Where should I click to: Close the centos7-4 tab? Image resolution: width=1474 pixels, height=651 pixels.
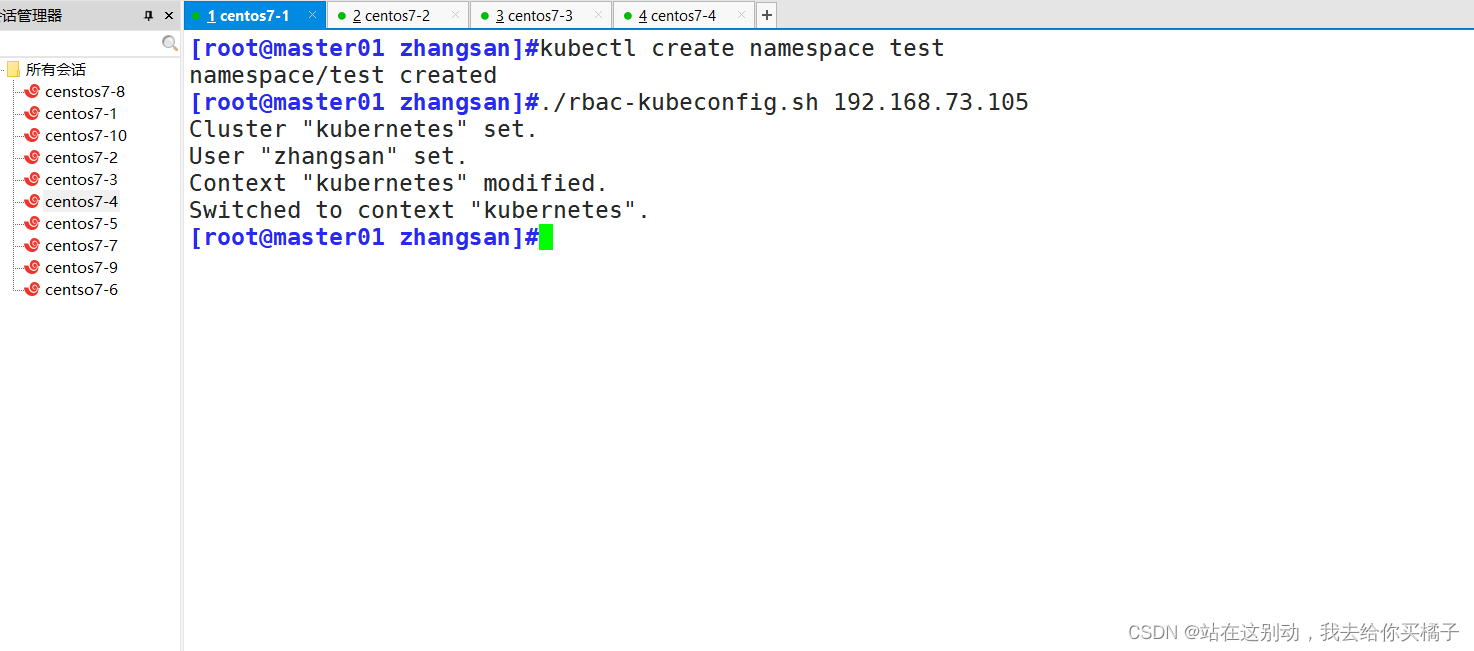pyautogui.click(x=741, y=15)
